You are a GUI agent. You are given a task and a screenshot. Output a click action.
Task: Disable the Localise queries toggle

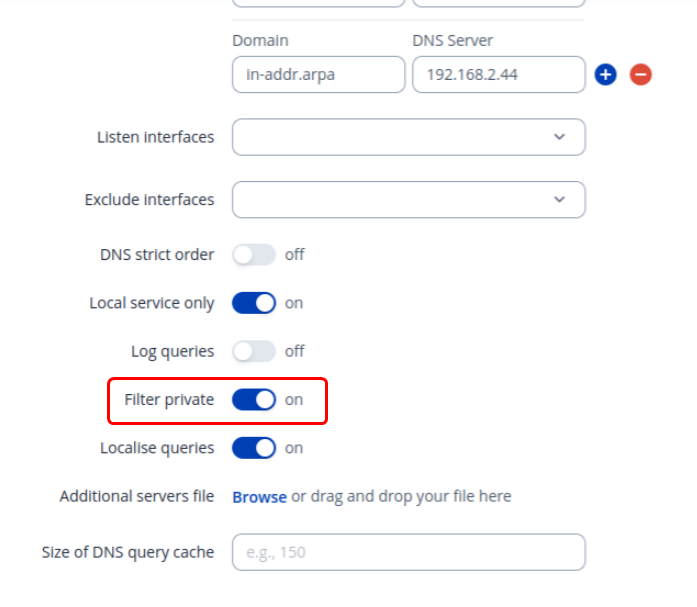point(254,448)
